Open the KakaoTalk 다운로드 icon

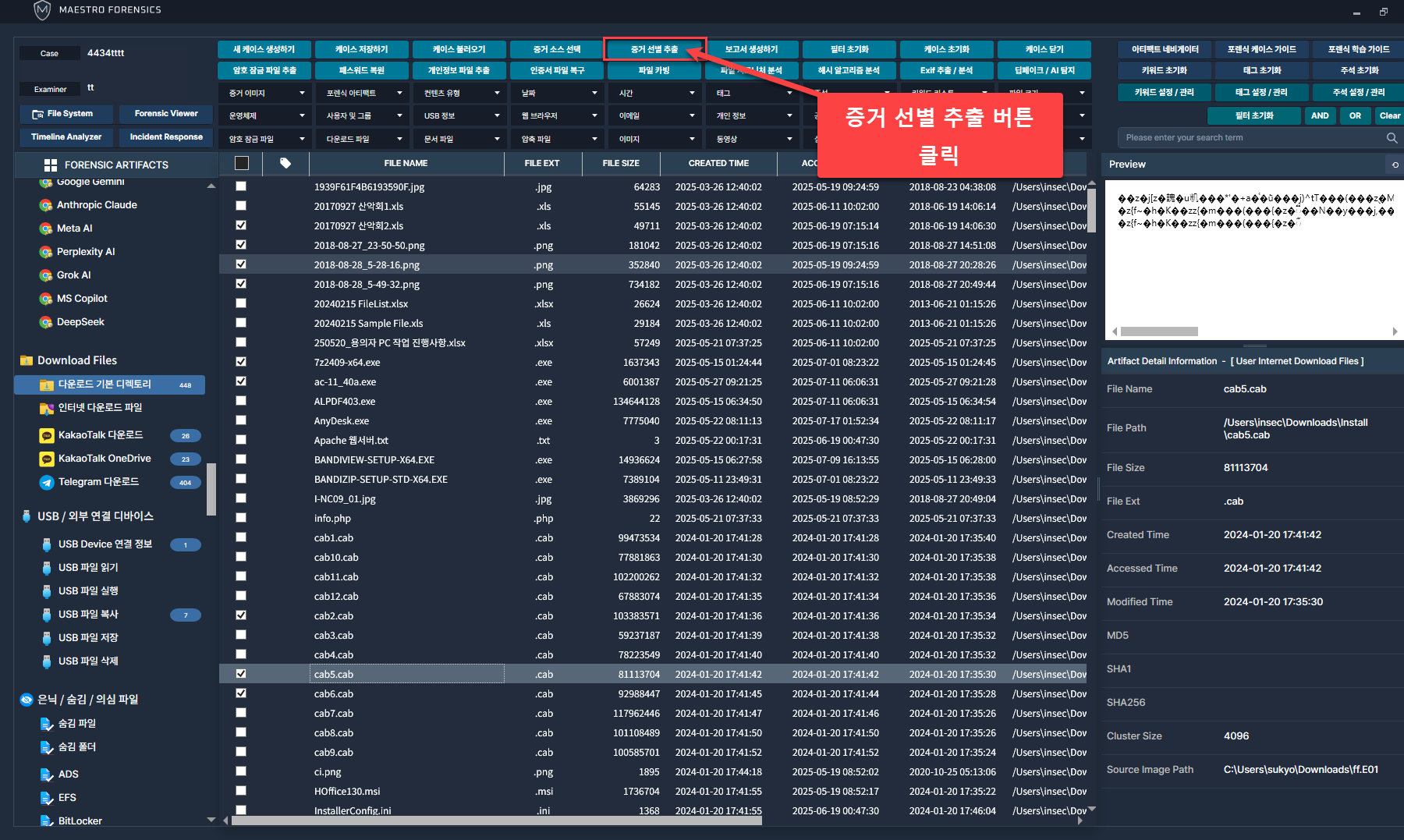pyautogui.click(x=47, y=435)
